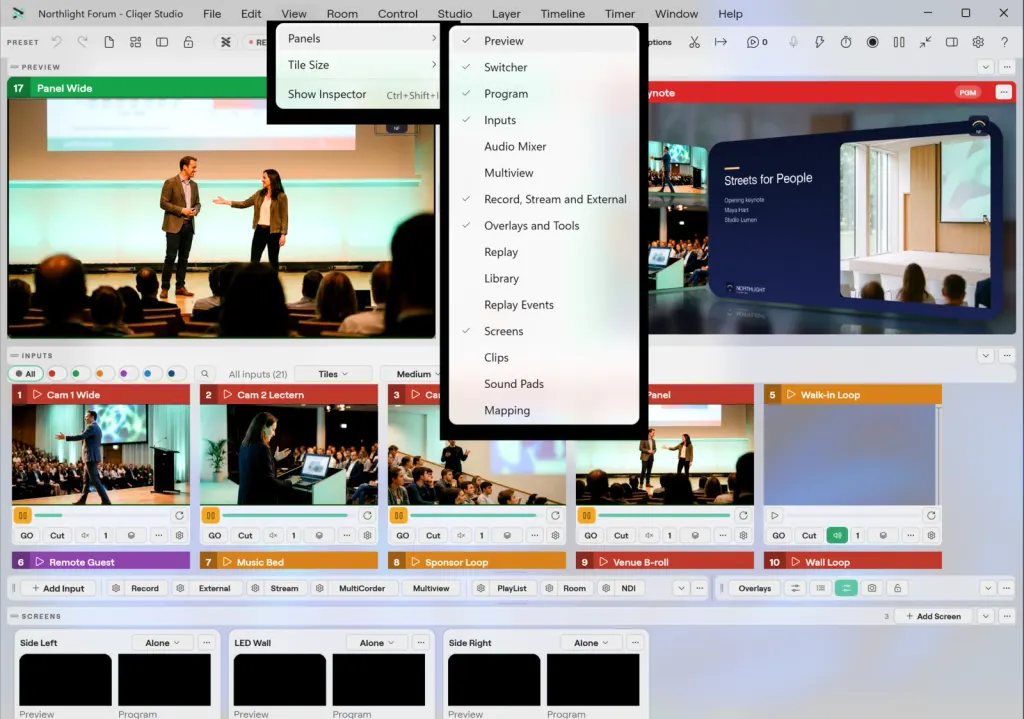Collapse the Screens panel with its chevron
Viewport: 1024px width, 719px height.
(x=985, y=616)
